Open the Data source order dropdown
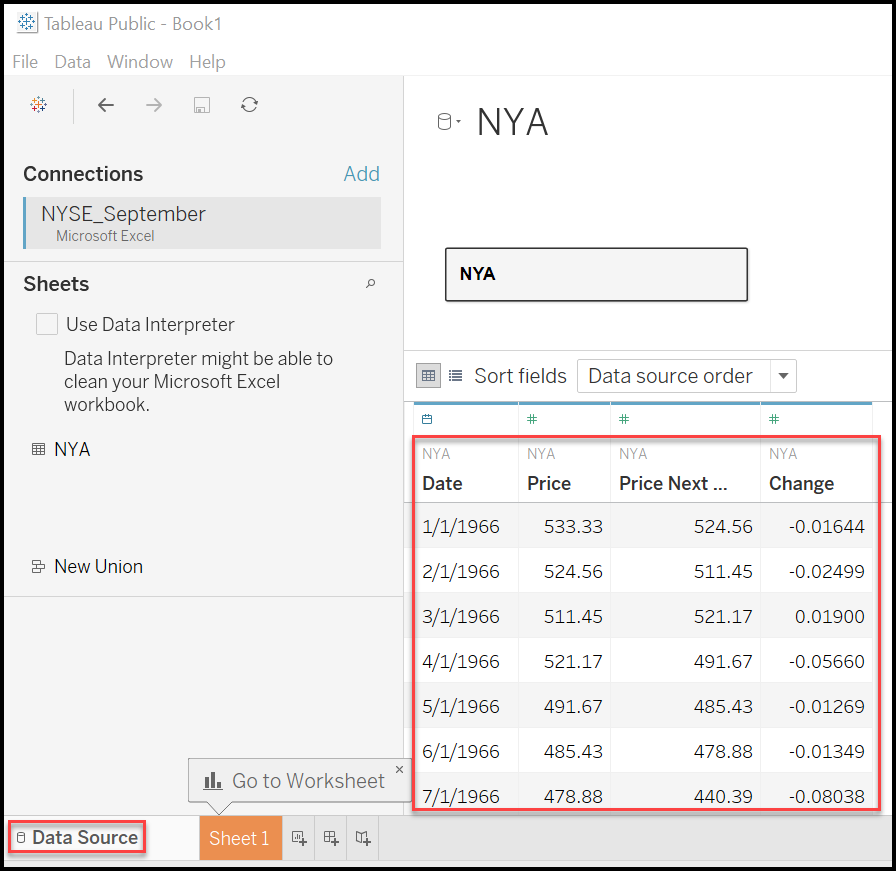 point(783,376)
